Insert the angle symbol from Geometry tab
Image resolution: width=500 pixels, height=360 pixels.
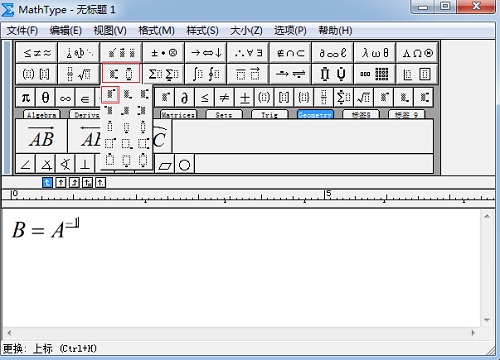point(26,164)
